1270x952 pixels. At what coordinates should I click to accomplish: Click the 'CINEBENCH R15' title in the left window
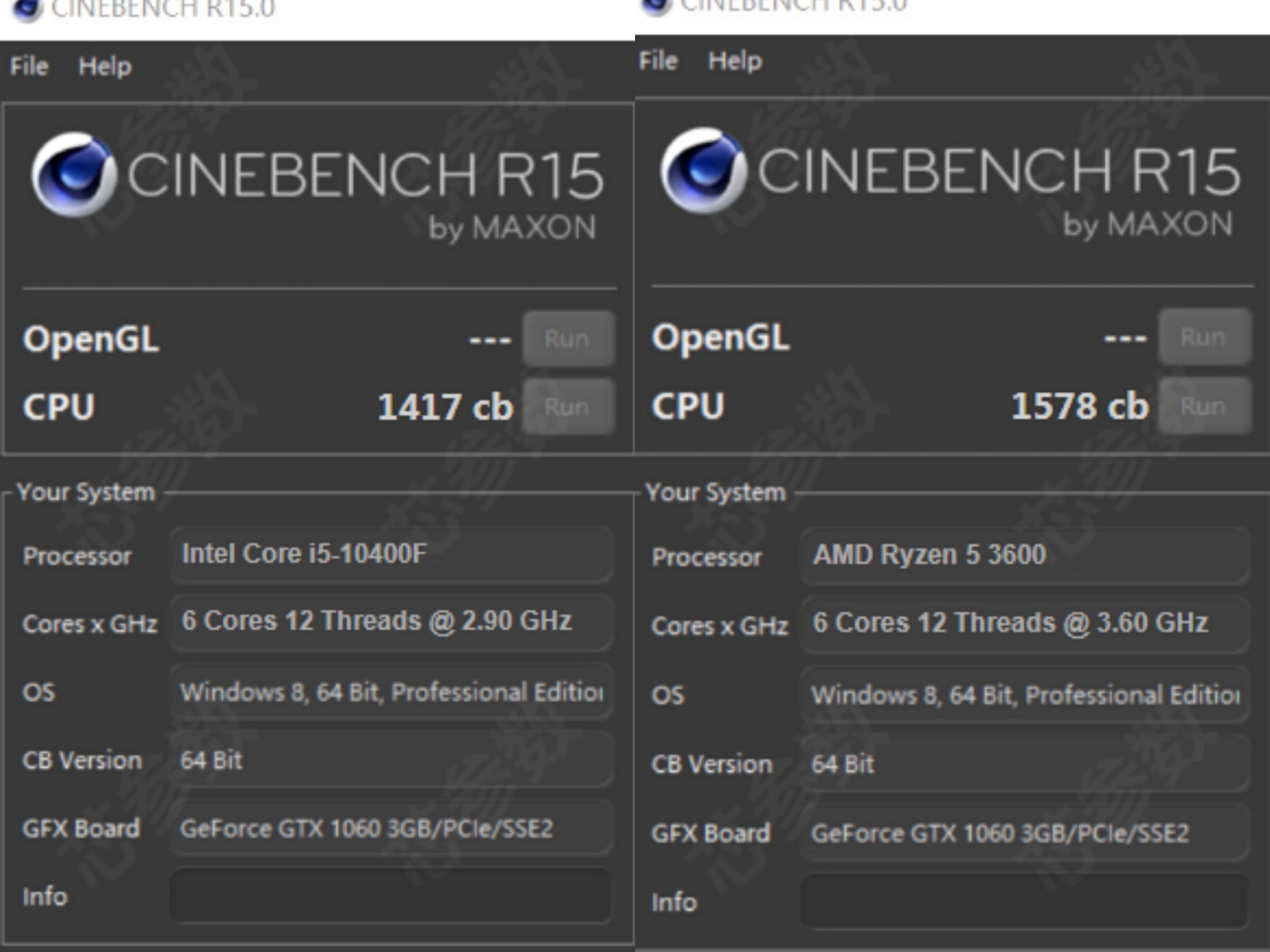(x=365, y=175)
